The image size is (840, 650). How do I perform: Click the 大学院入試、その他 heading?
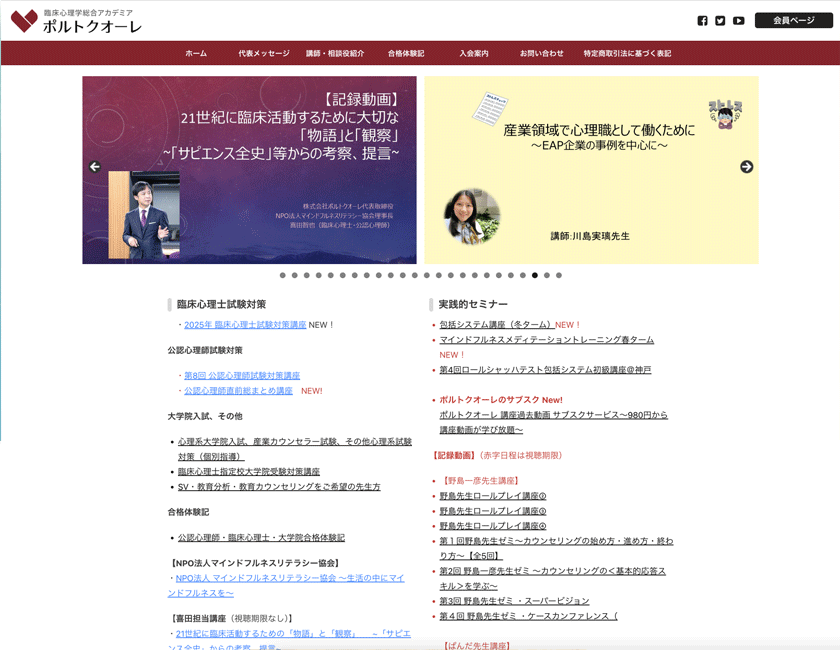pyautogui.click(x=205, y=416)
